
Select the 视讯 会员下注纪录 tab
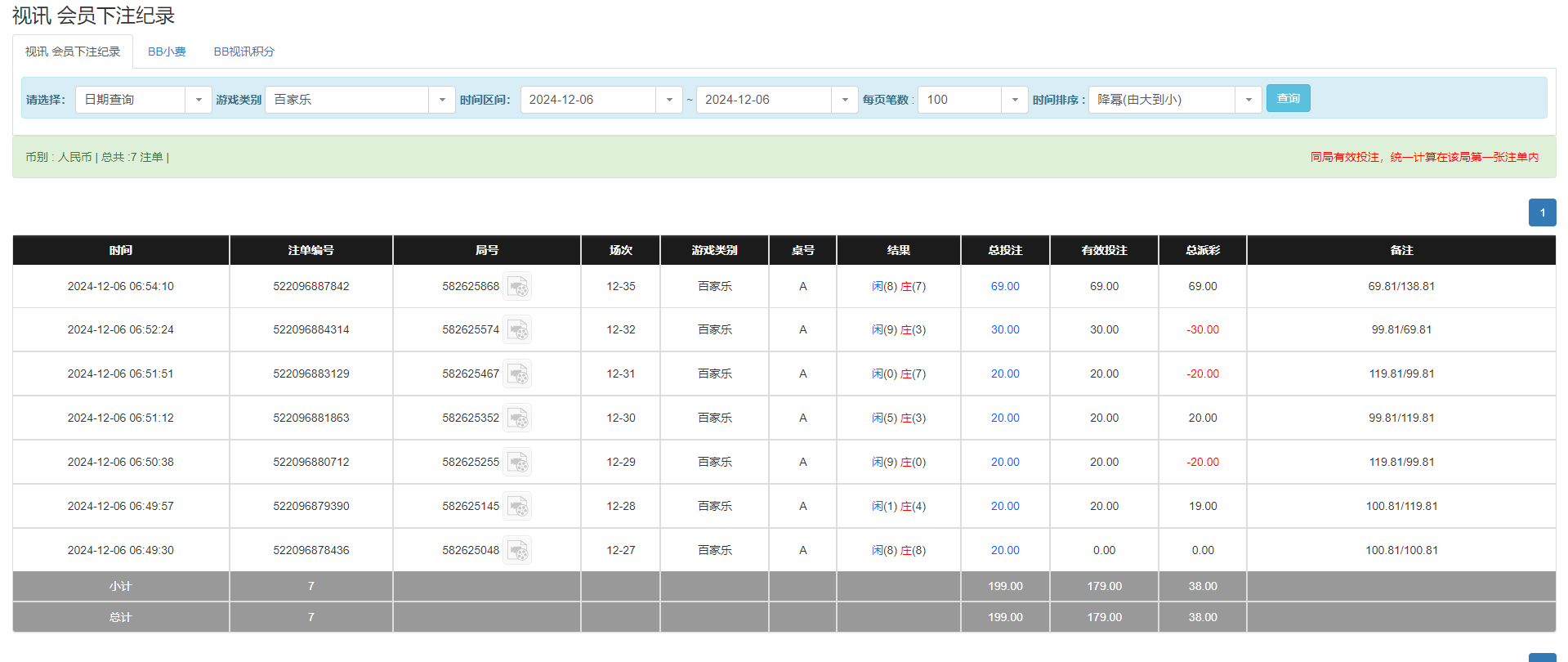[x=73, y=51]
